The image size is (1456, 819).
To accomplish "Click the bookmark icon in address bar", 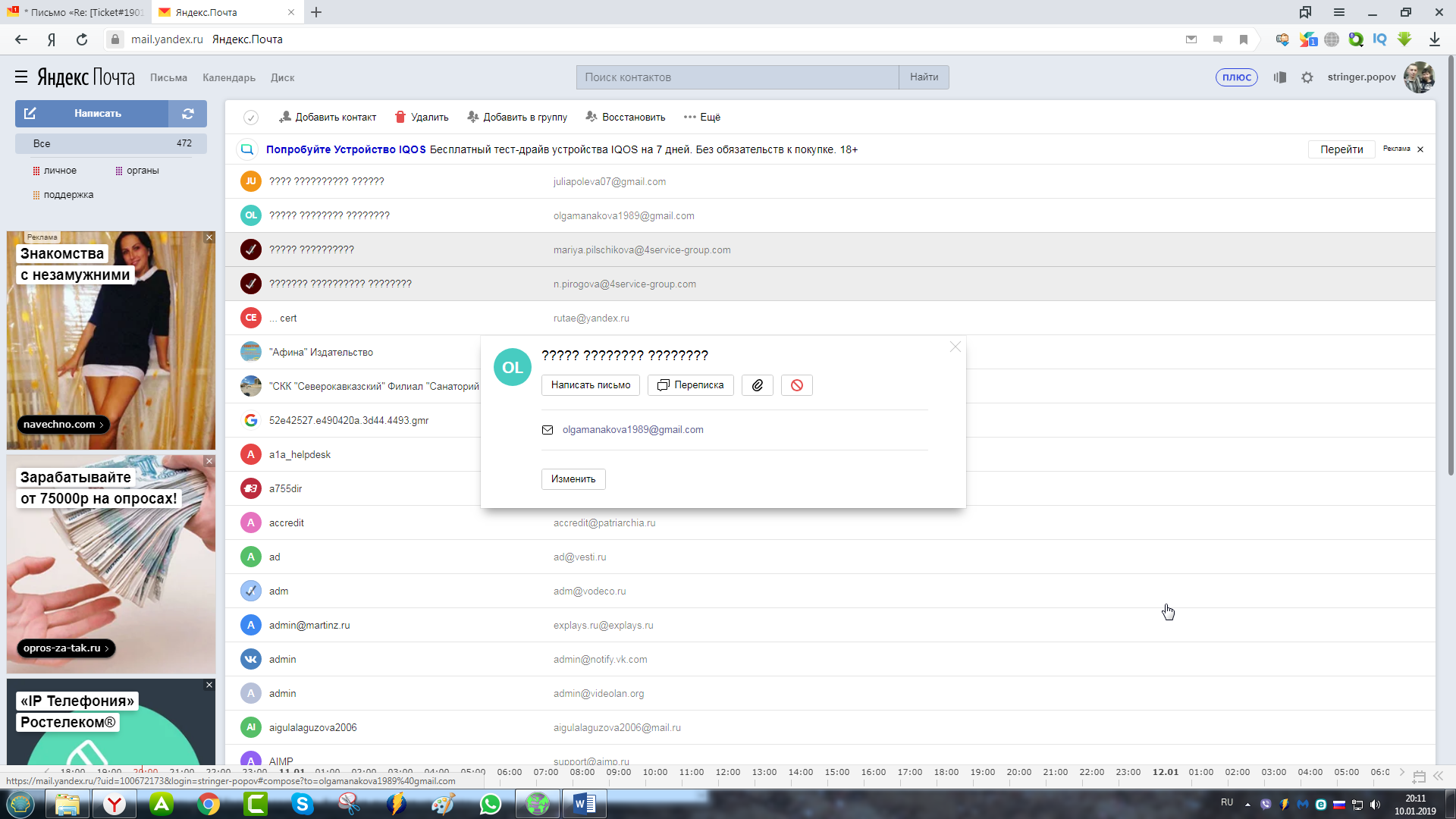I will pyautogui.click(x=1244, y=39).
